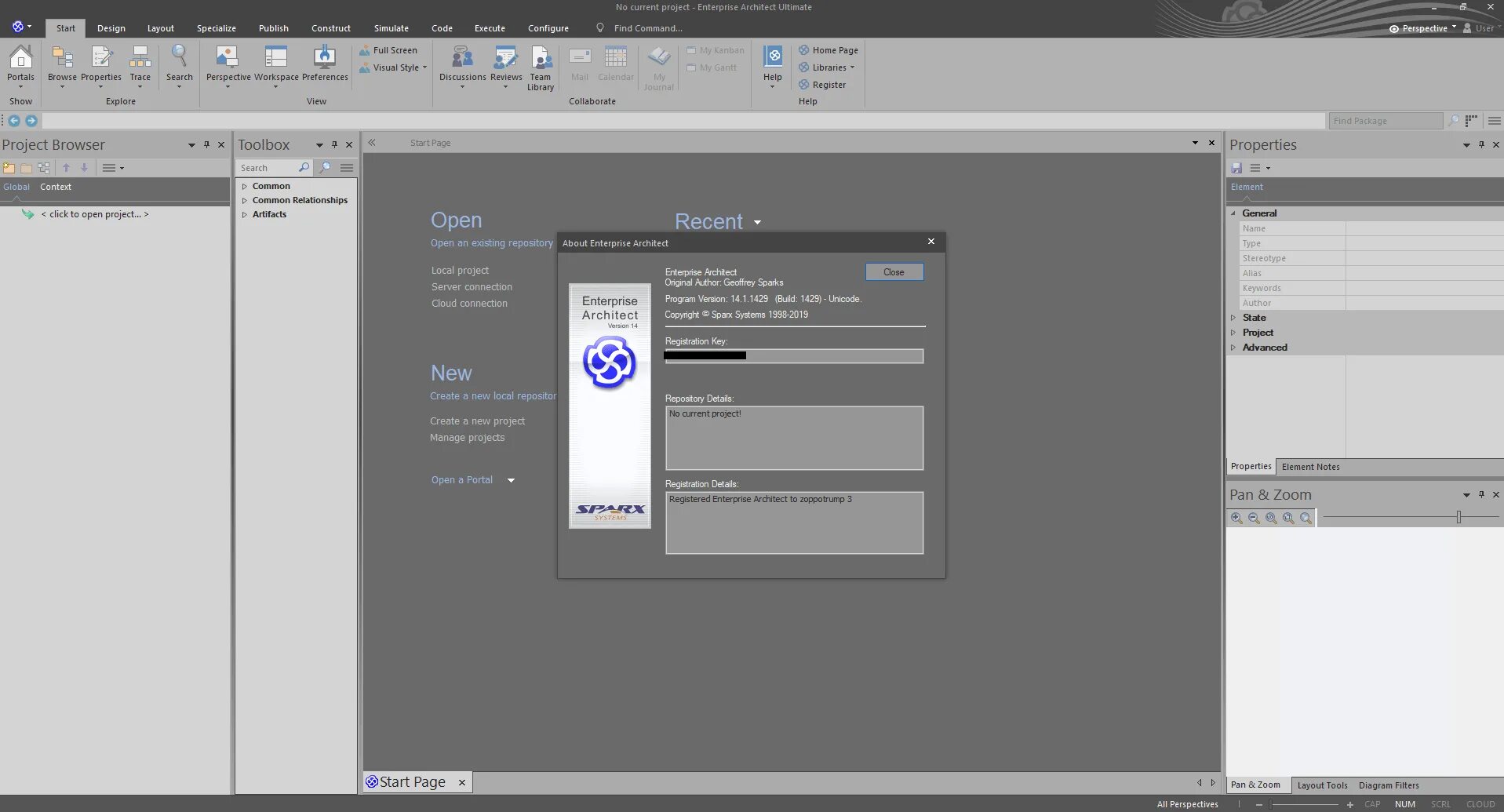Select the Context tab in Project Browser
The height and width of the screenshot is (812, 1504).
click(56, 187)
